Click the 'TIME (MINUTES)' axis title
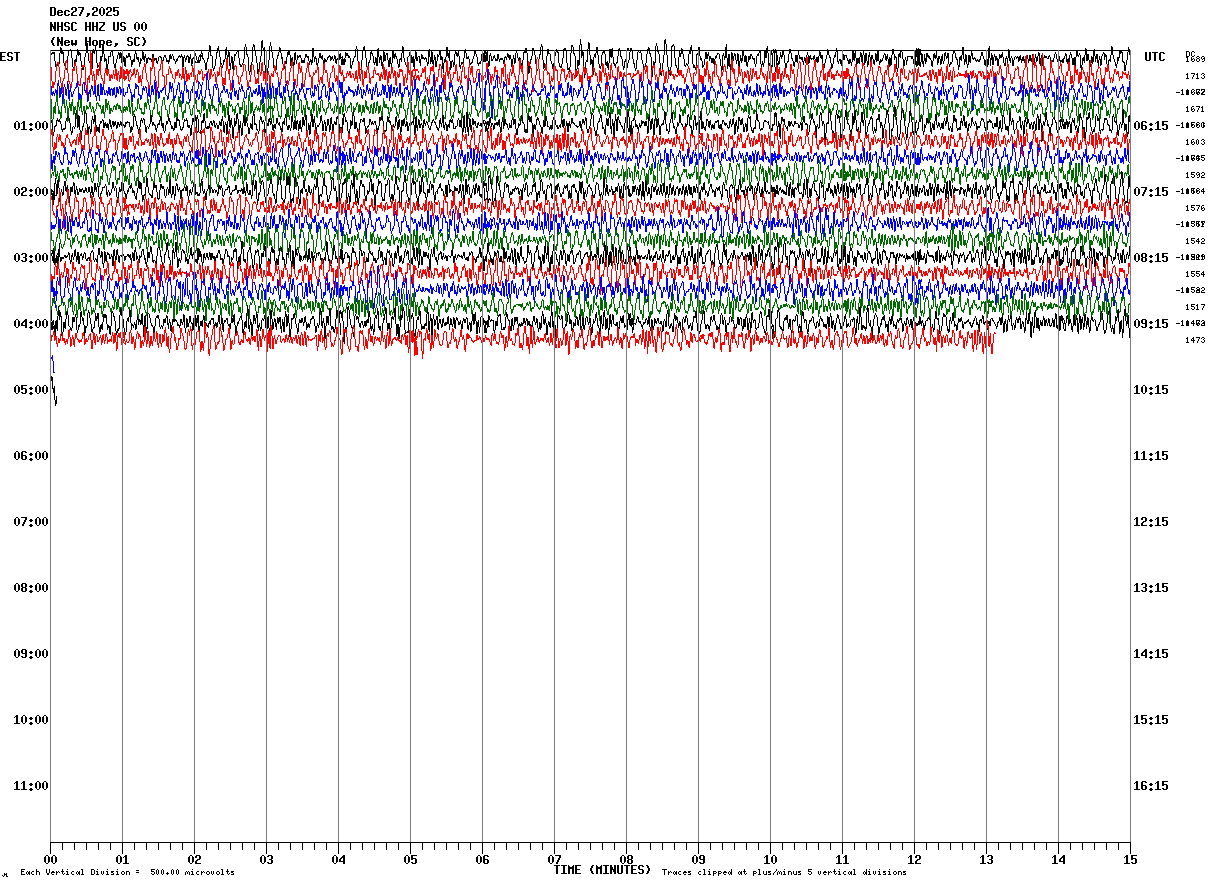 click(x=602, y=870)
